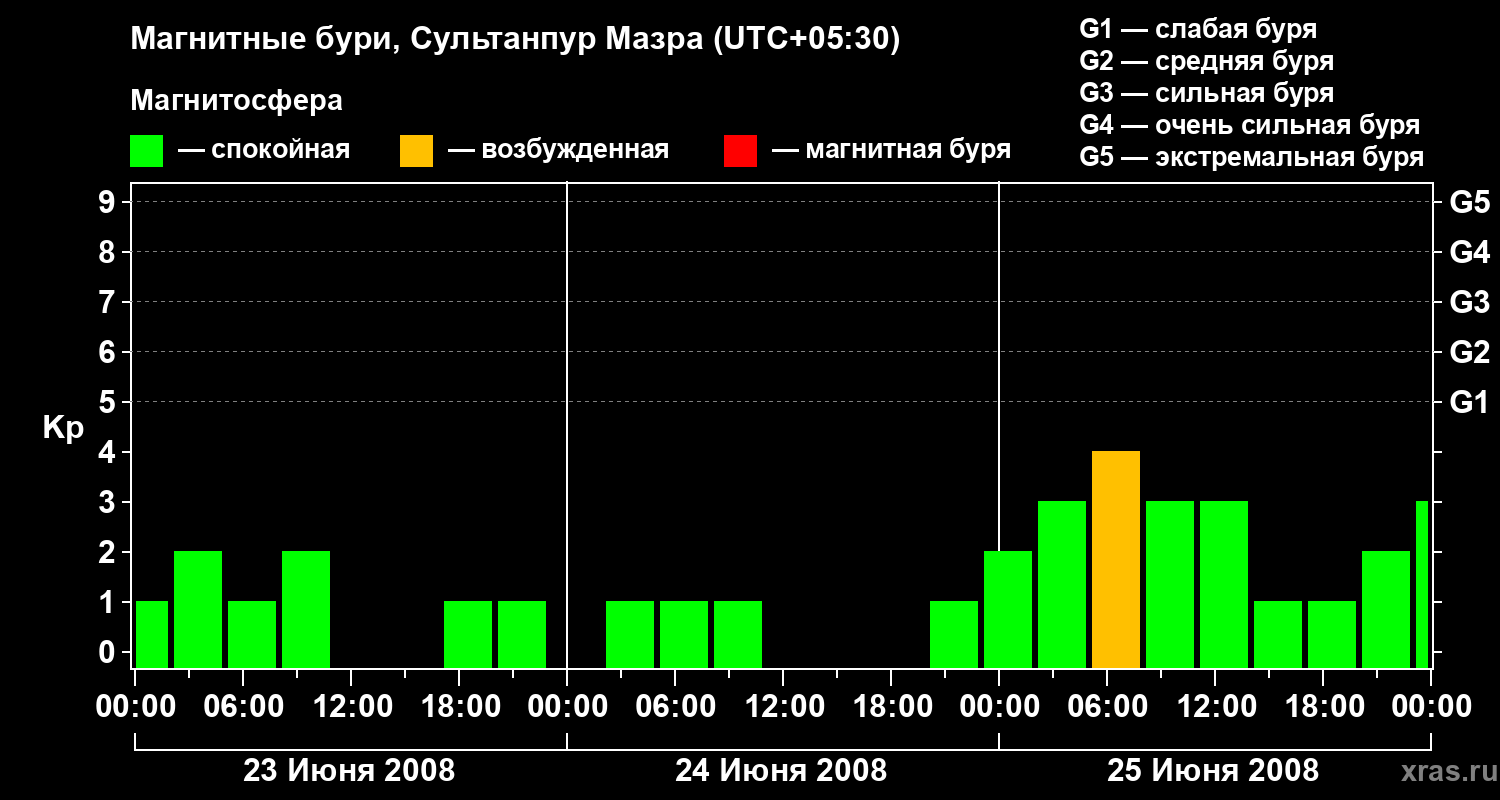Click the right-axis 'G1' label
1500x800 pixels.
click(x=1470, y=403)
